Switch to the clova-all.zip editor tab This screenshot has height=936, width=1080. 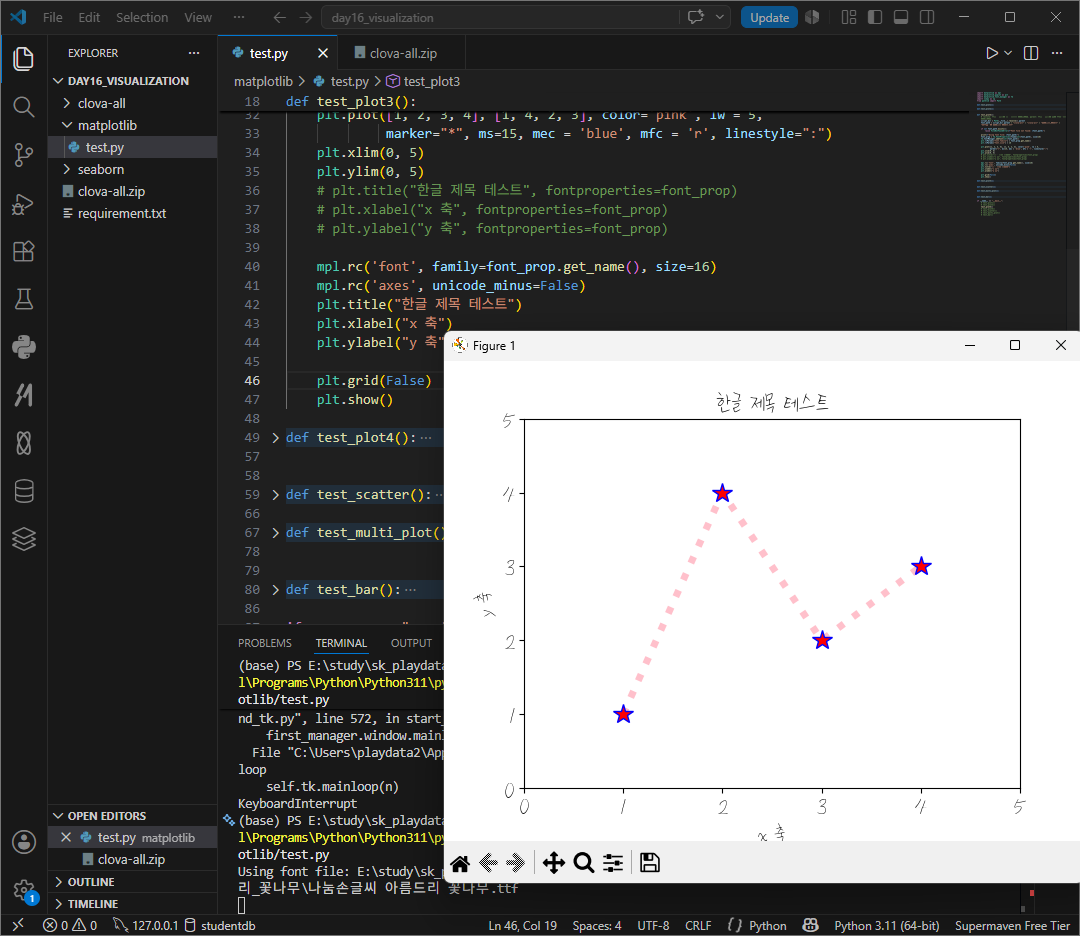(x=403, y=53)
